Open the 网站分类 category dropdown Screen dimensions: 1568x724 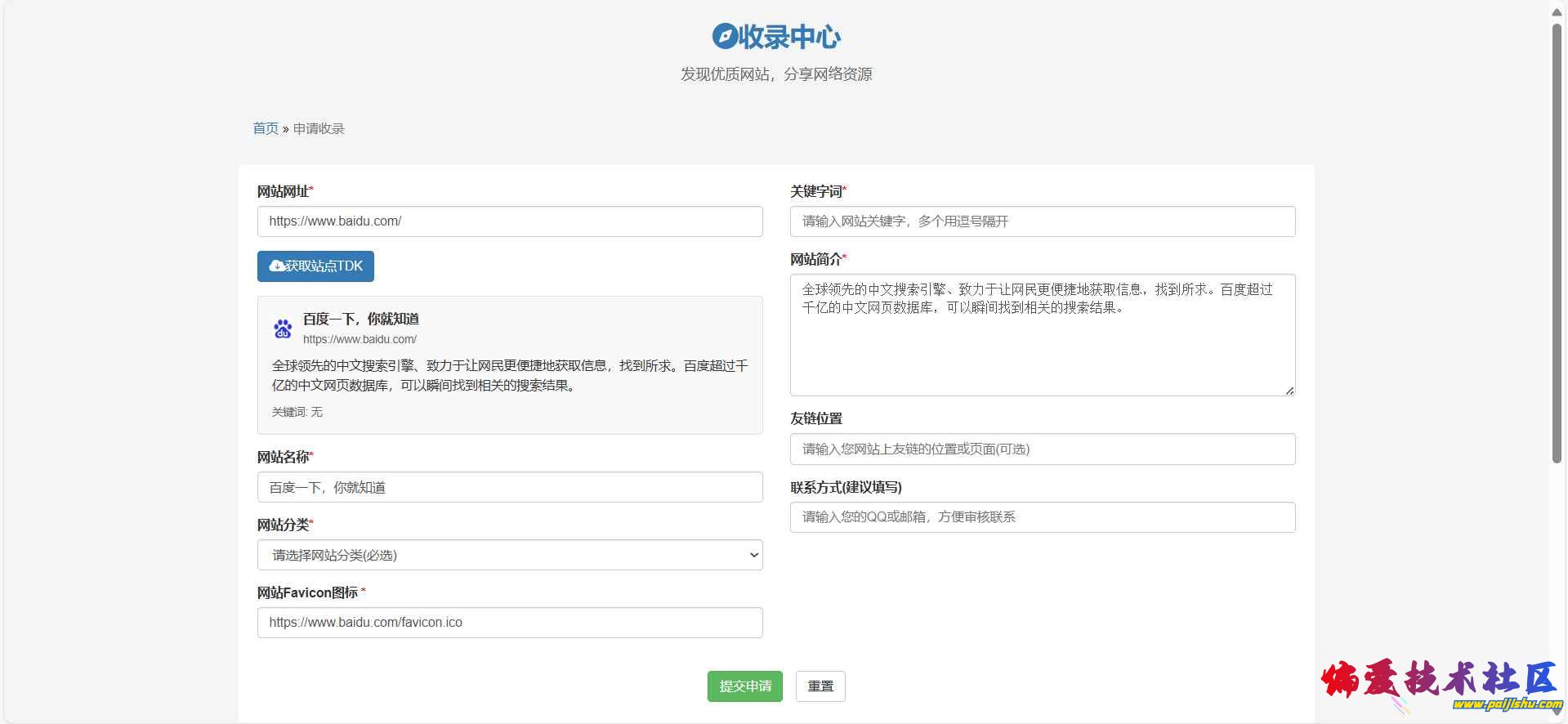tap(509, 555)
